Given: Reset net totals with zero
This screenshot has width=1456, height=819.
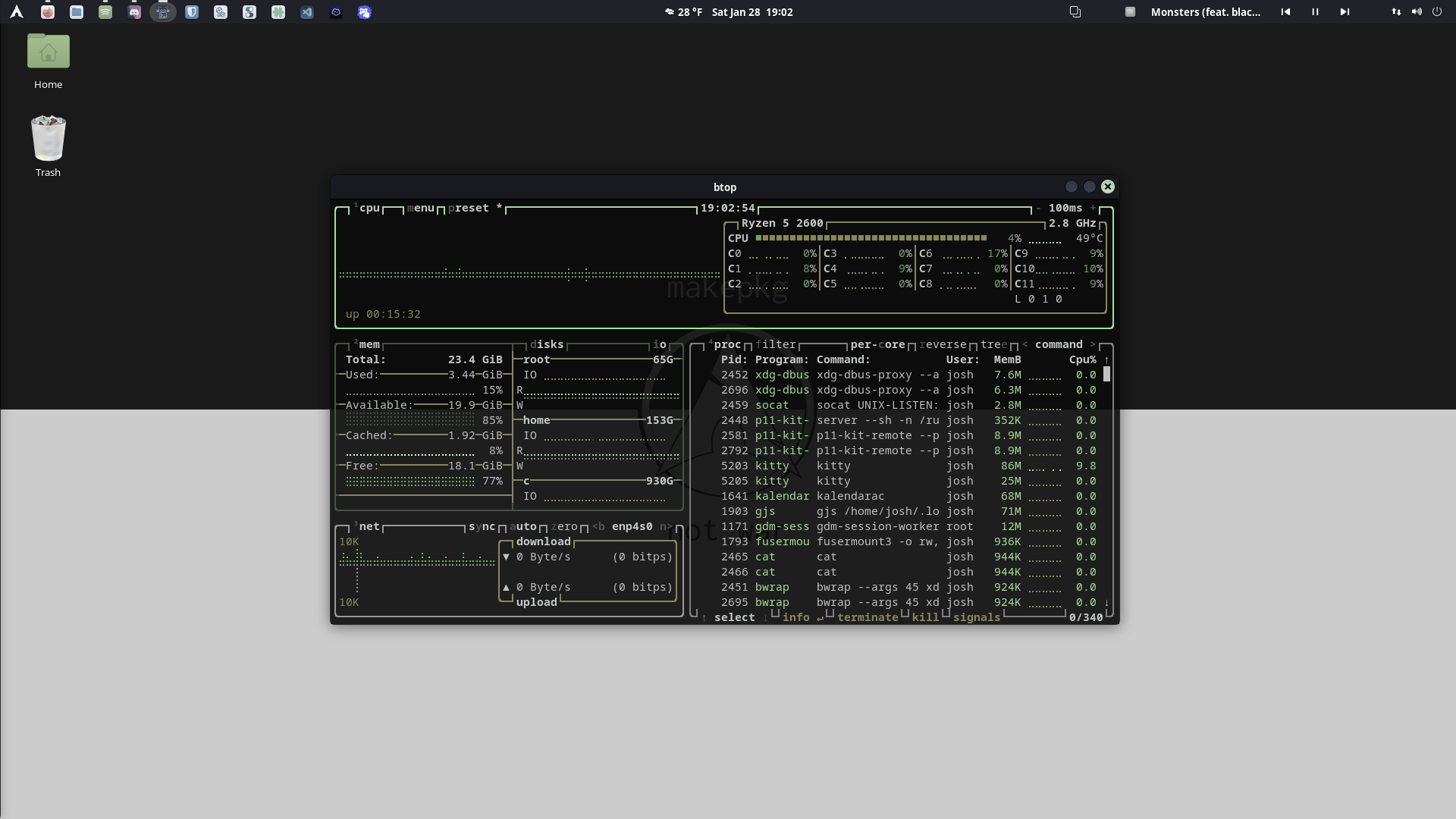Looking at the screenshot, I should pos(564,526).
